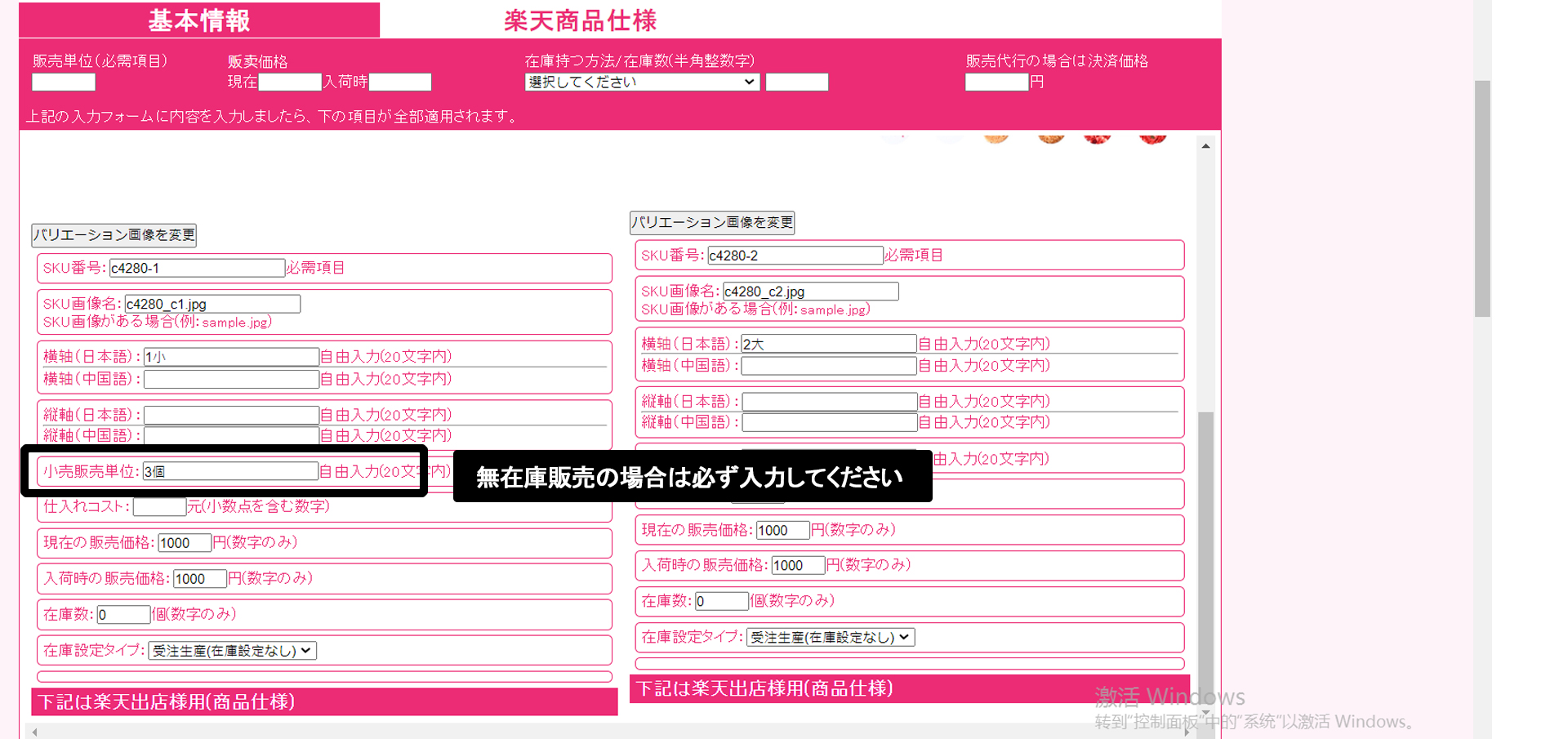Click inner panel scroll up arrow
This screenshot has width=1568, height=739.
click(x=1205, y=146)
